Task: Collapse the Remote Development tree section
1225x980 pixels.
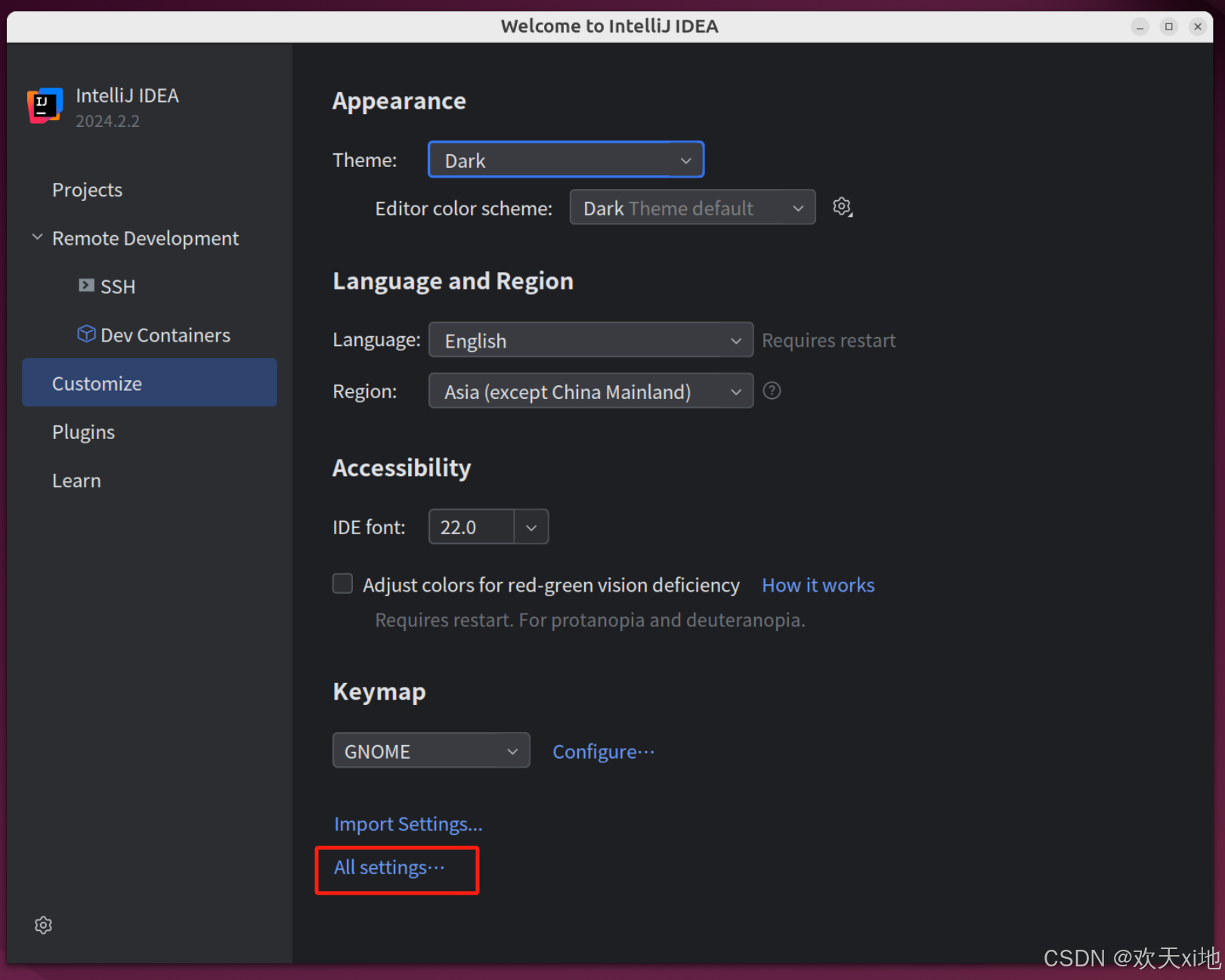Action: (37, 237)
